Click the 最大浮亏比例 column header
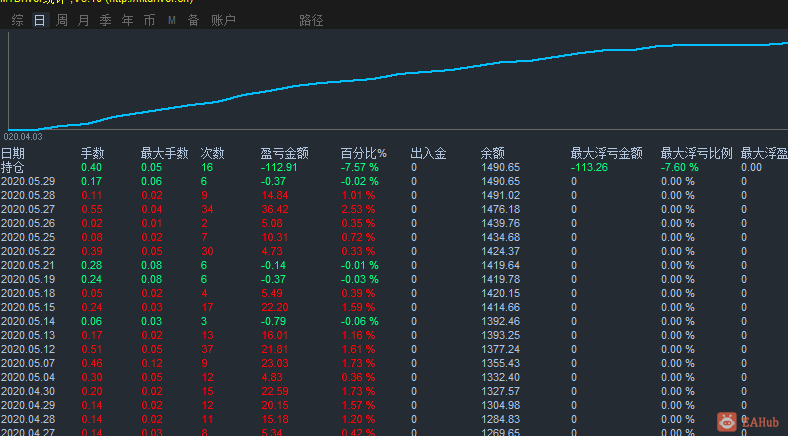 point(697,153)
